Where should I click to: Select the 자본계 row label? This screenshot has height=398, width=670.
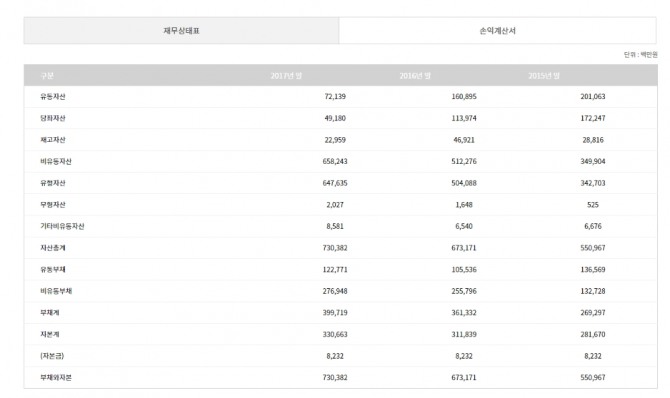(50, 334)
